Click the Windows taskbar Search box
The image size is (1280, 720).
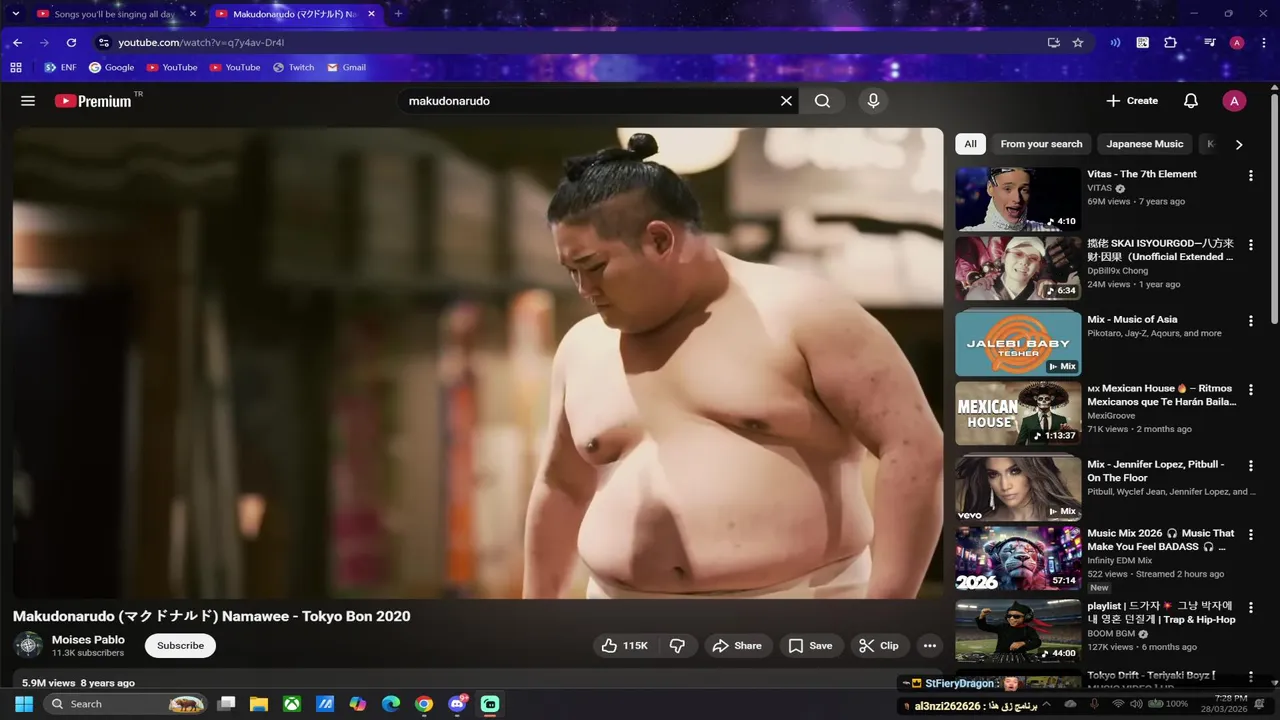pyautogui.click(x=127, y=704)
